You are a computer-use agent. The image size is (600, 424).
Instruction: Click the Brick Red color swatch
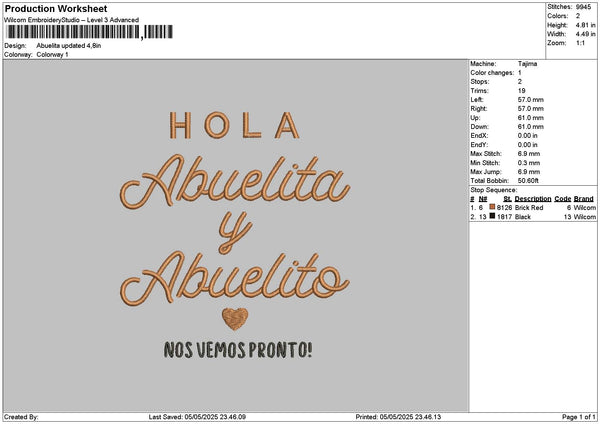pos(492,207)
